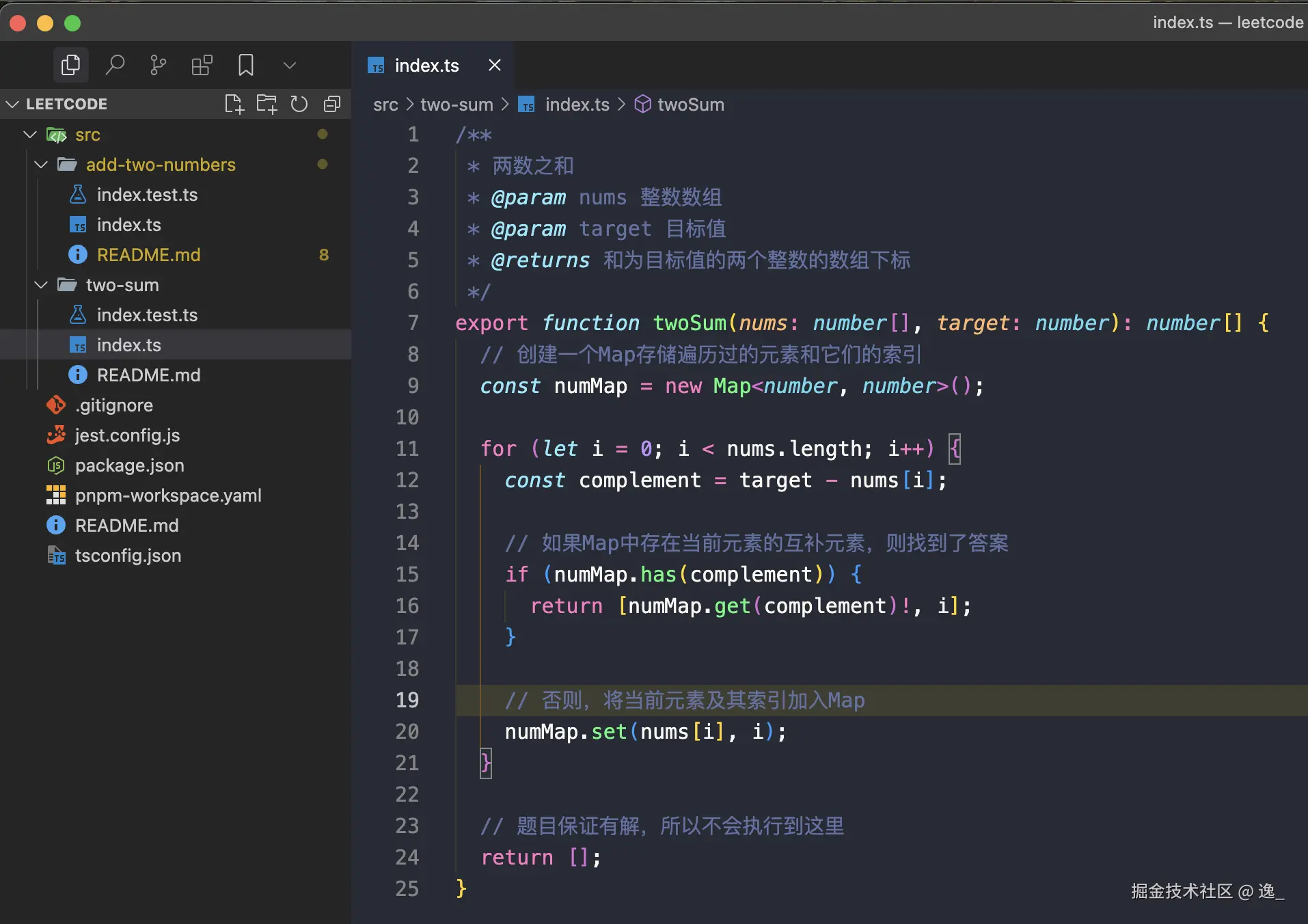Collapse the add-two-numbers folder
Image resolution: width=1308 pixels, height=924 pixels.
pos(41,165)
